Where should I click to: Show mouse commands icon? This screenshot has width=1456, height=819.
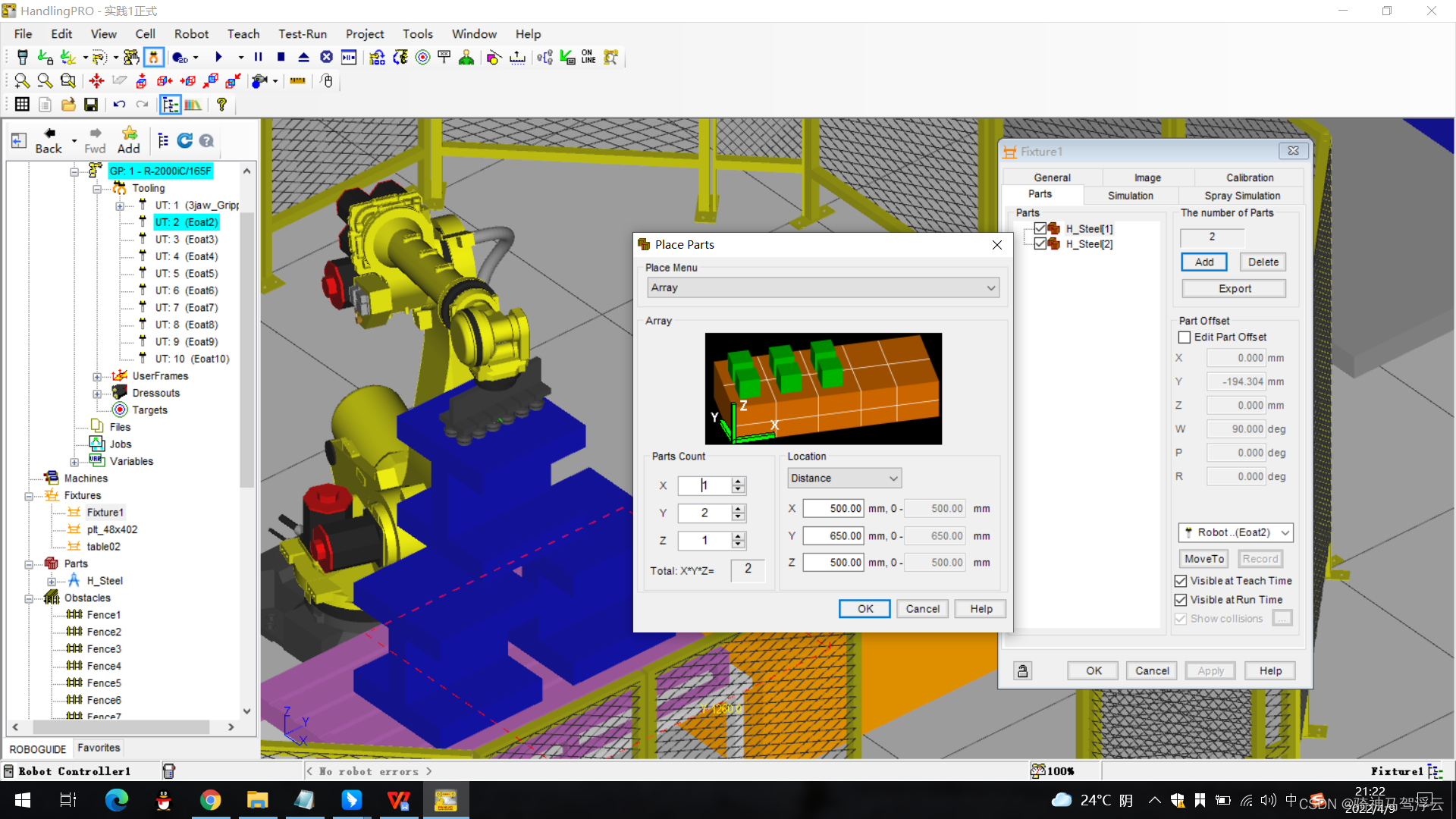[327, 80]
